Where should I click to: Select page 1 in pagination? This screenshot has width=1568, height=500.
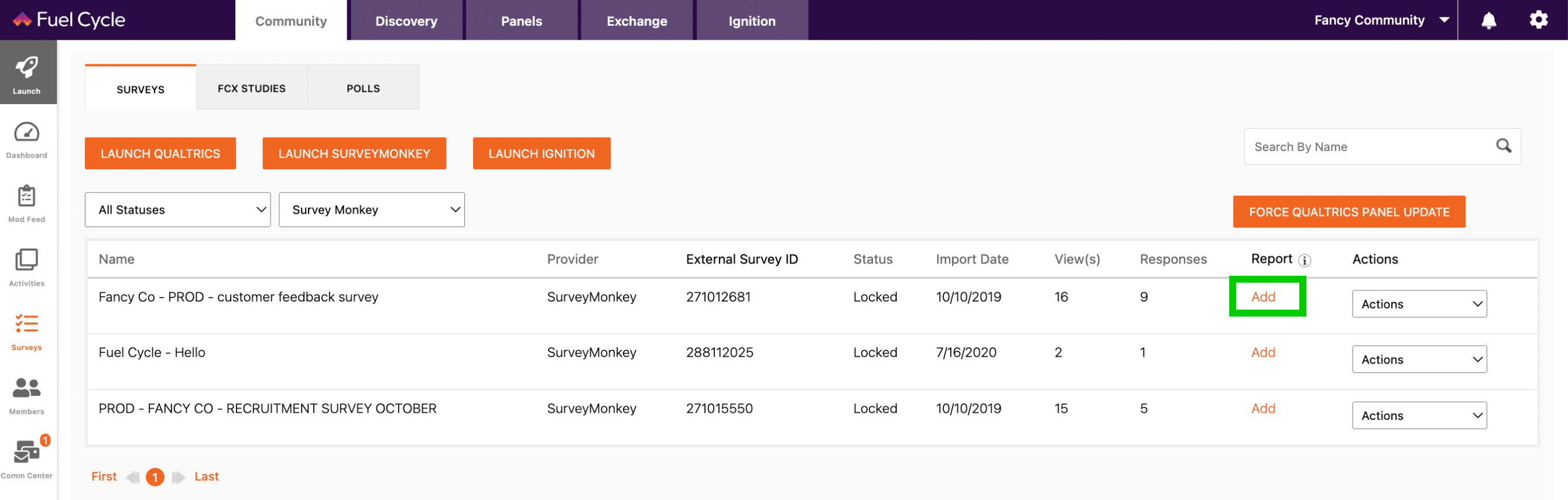tap(155, 477)
